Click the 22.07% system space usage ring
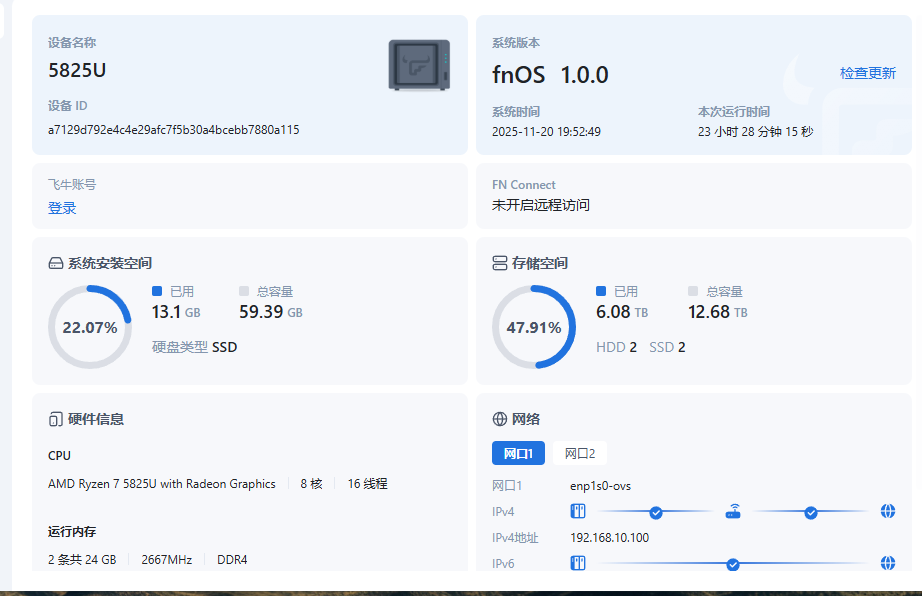The image size is (922, 596). [x=89, y=327]
